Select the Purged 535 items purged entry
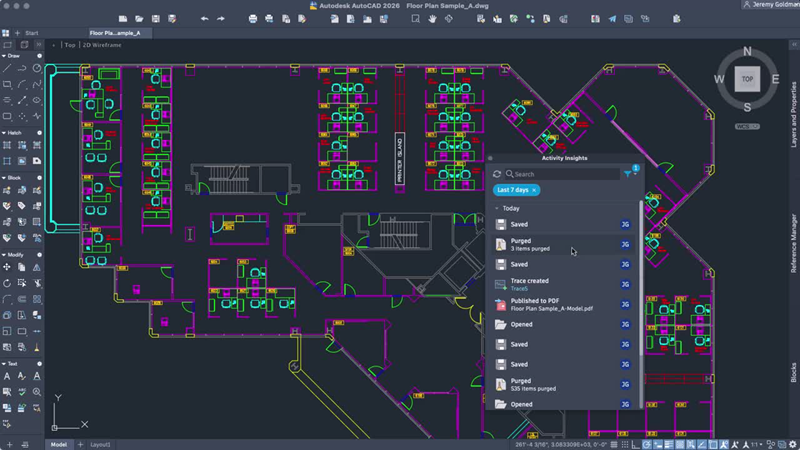800x450 pixels. pos(564,385)
